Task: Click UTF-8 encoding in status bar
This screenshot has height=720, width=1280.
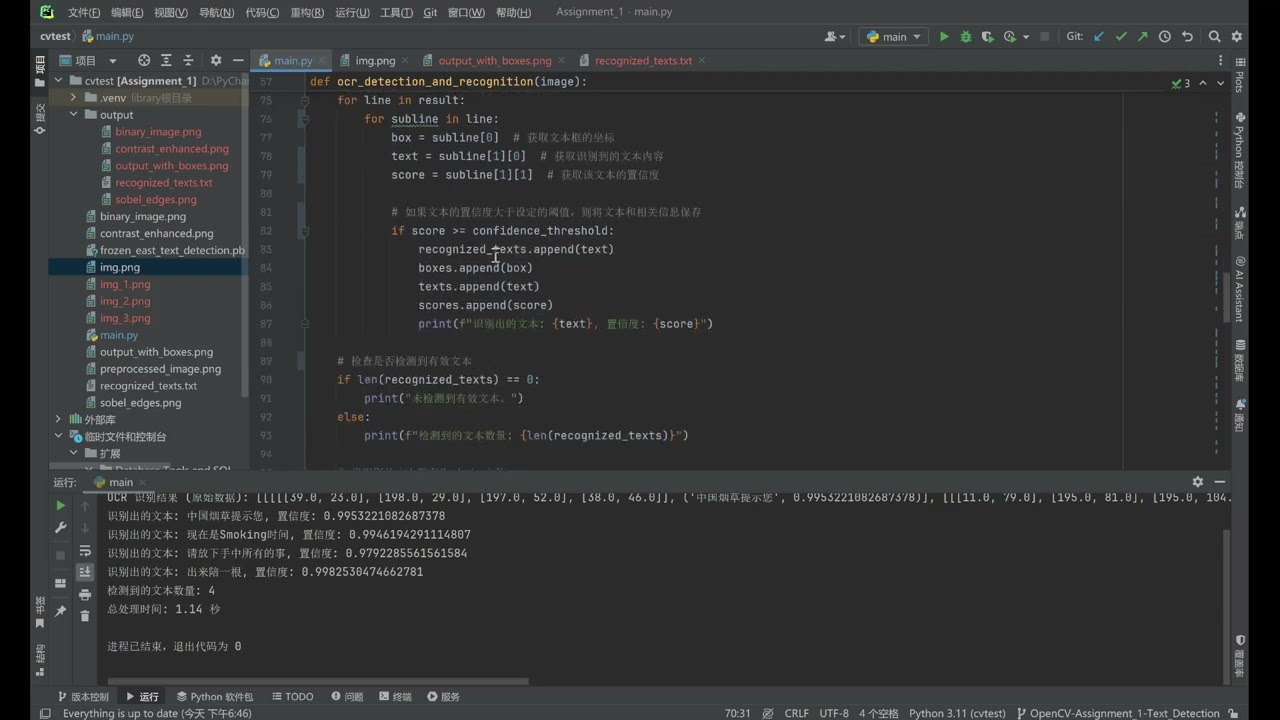Action: click(x=834, y=713)
